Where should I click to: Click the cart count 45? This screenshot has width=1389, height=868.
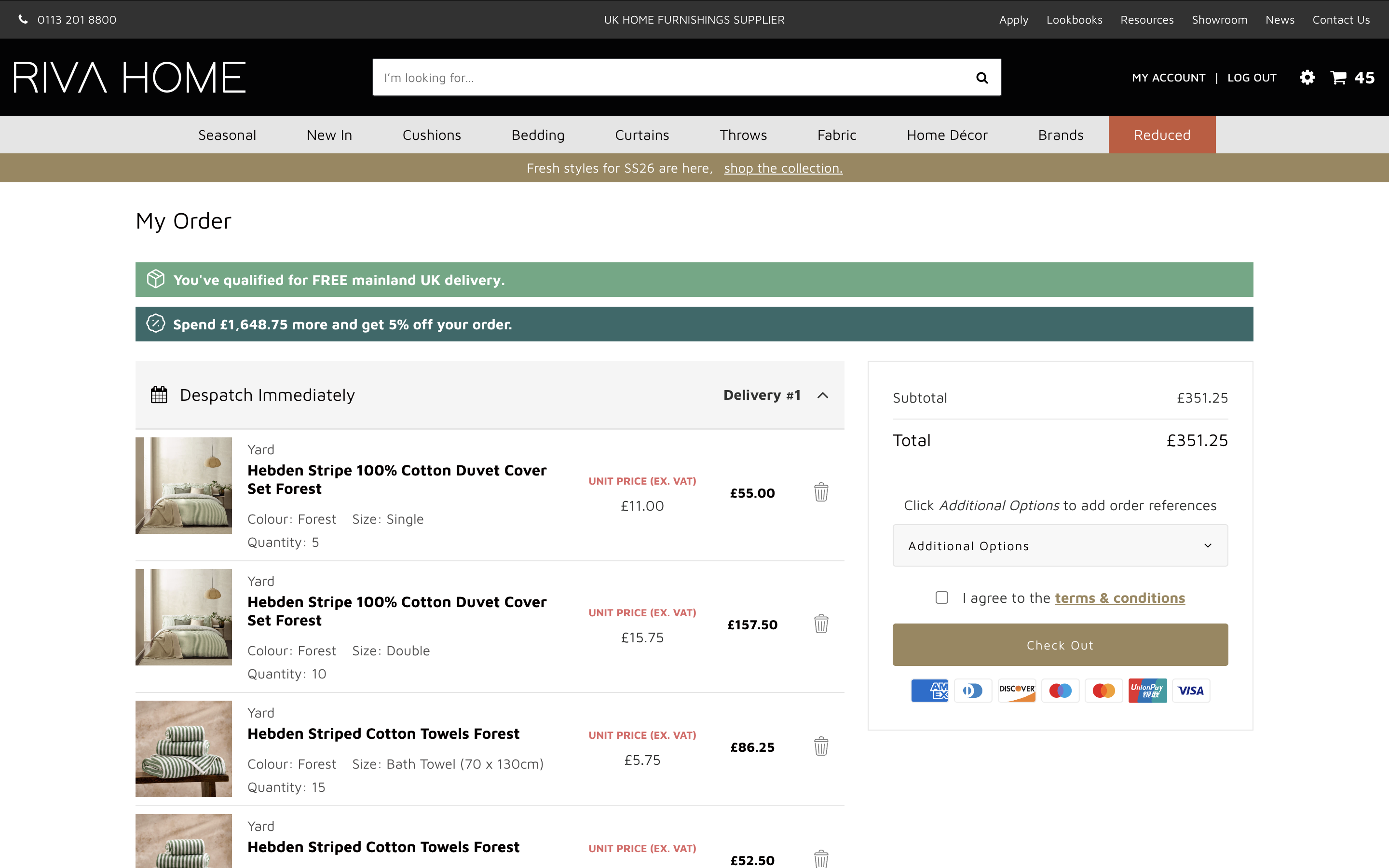pyautogui.click(x=1364, y=78)
